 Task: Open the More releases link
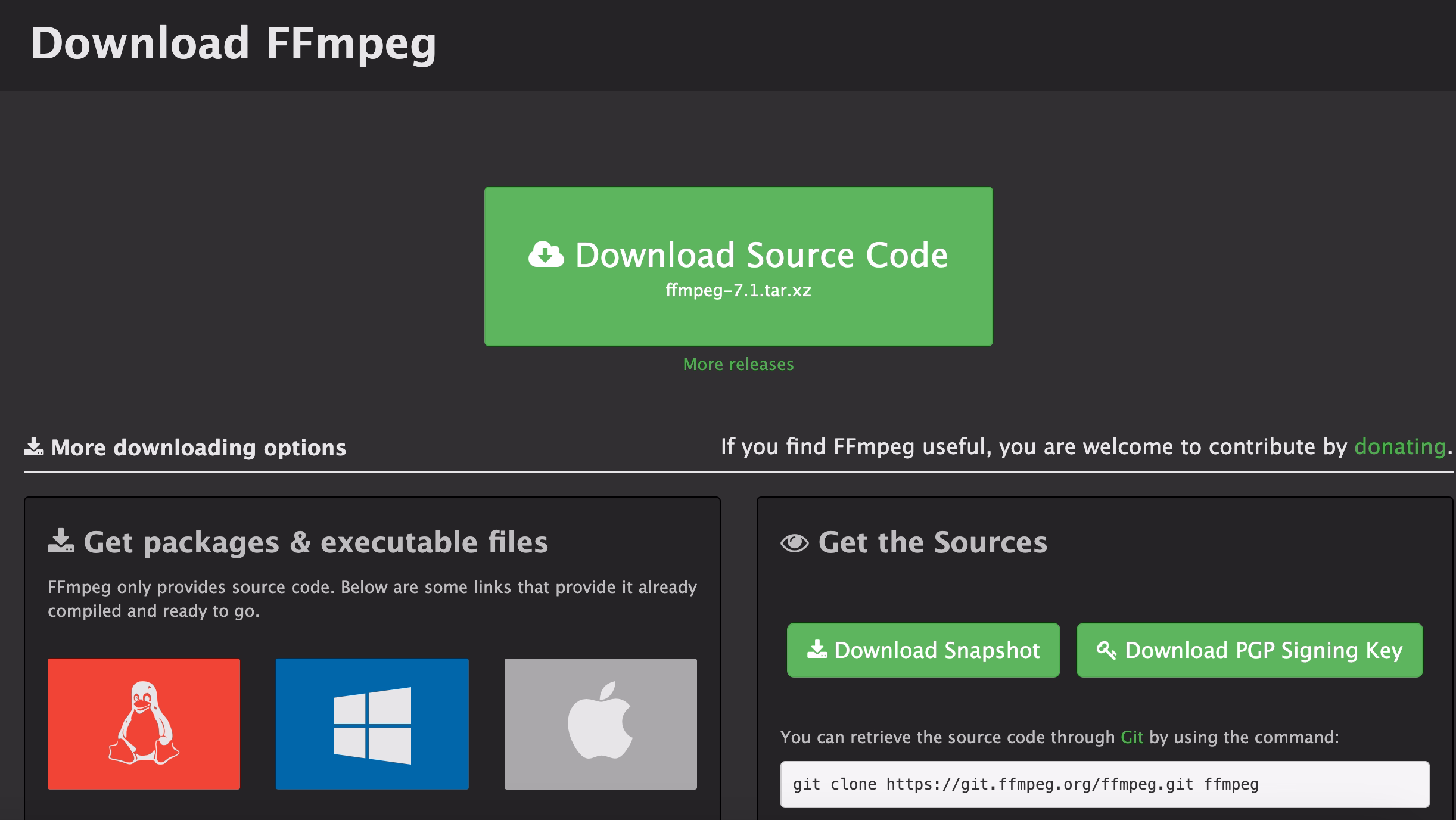pyautogui.click(x=738, y=364)
